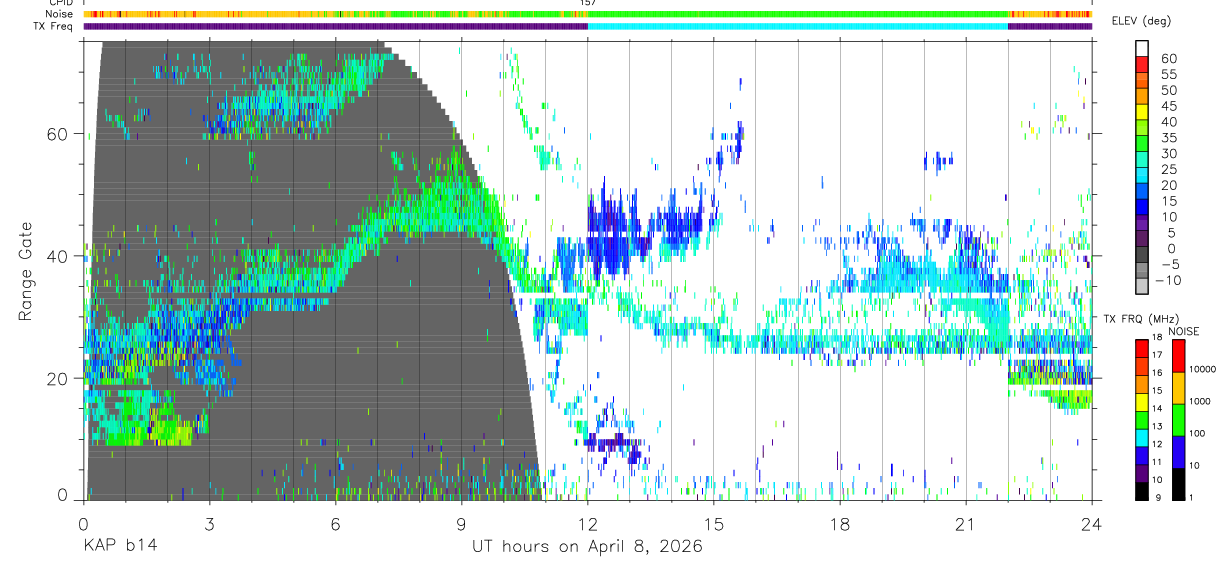Click the '1000' label on NOISE scale
1228x567 pixels.
1201,401
